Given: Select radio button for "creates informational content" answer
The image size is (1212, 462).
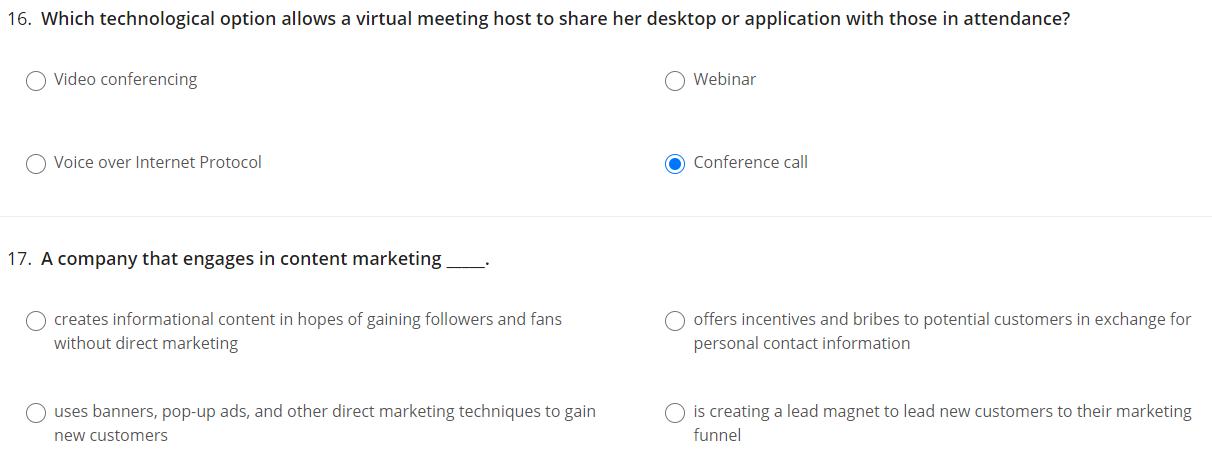Looking at the screenshot, I should pos(36,321).
